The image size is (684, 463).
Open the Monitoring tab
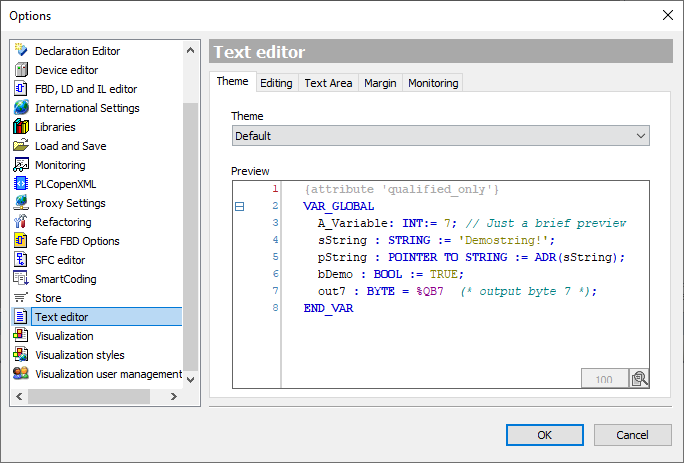pyautogui.click(x=432, y=83)
